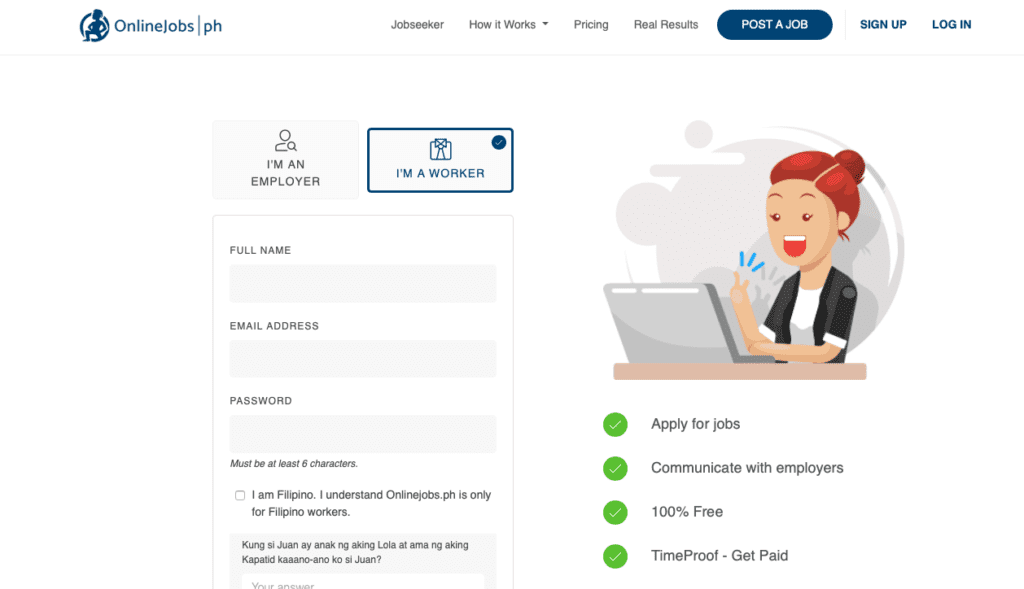The height and width of the screenshot is (589, 1024).
Task: Click the green check beside TimeProof
Action: click(615, 556)
